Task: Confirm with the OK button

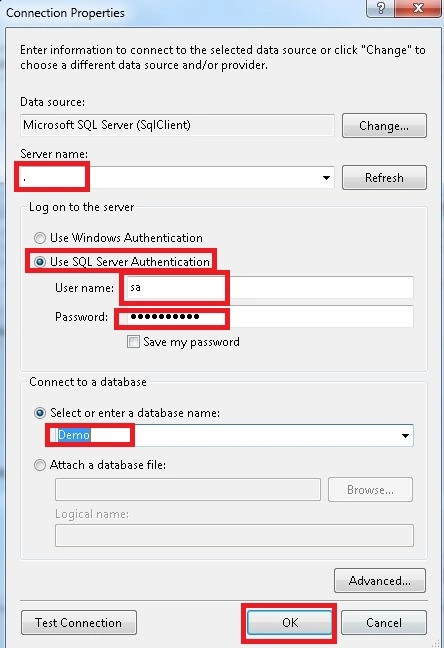Action: (289, 622)
